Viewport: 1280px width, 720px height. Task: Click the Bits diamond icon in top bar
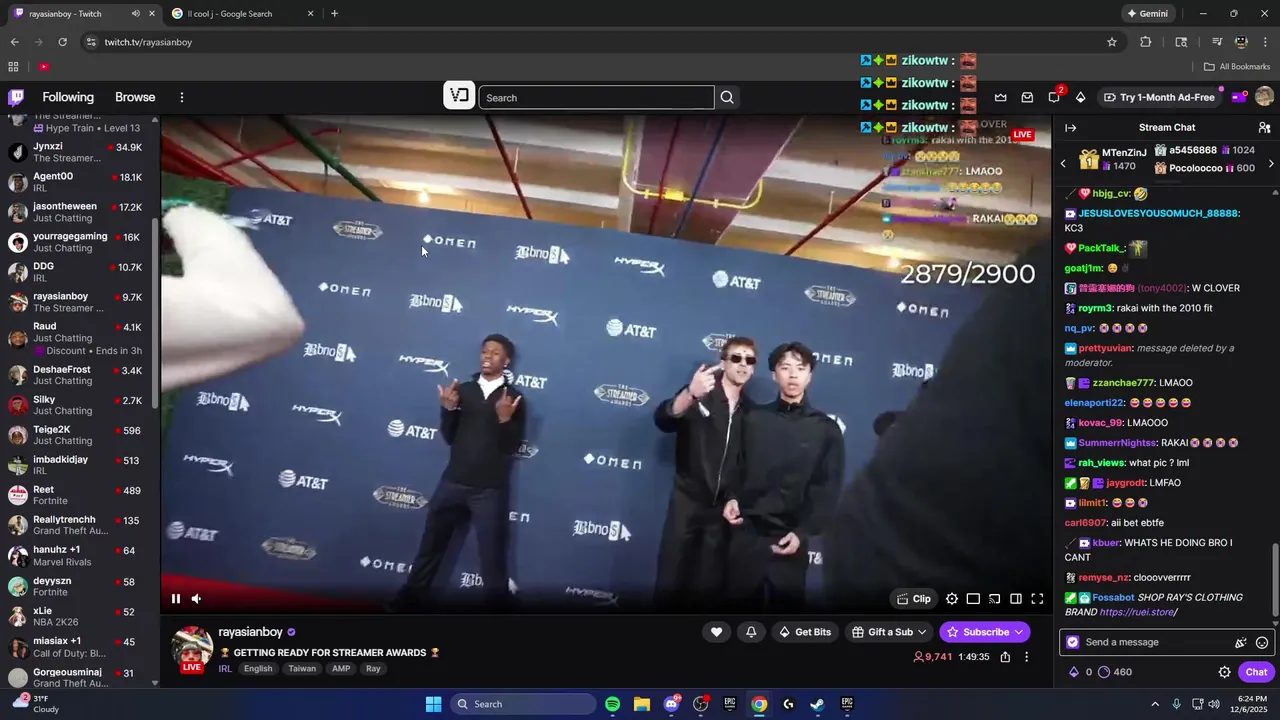[1080, 97]
